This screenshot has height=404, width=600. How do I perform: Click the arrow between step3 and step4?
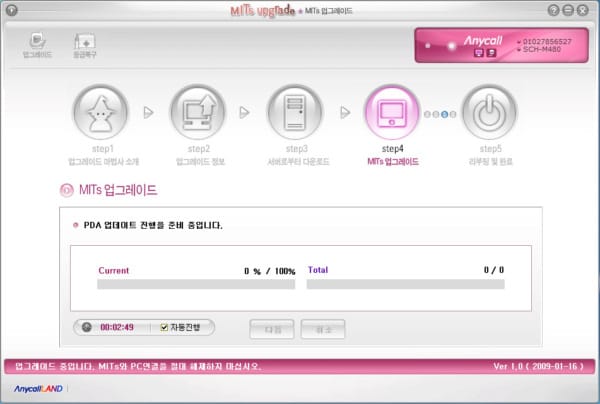[x=345, y=112]
